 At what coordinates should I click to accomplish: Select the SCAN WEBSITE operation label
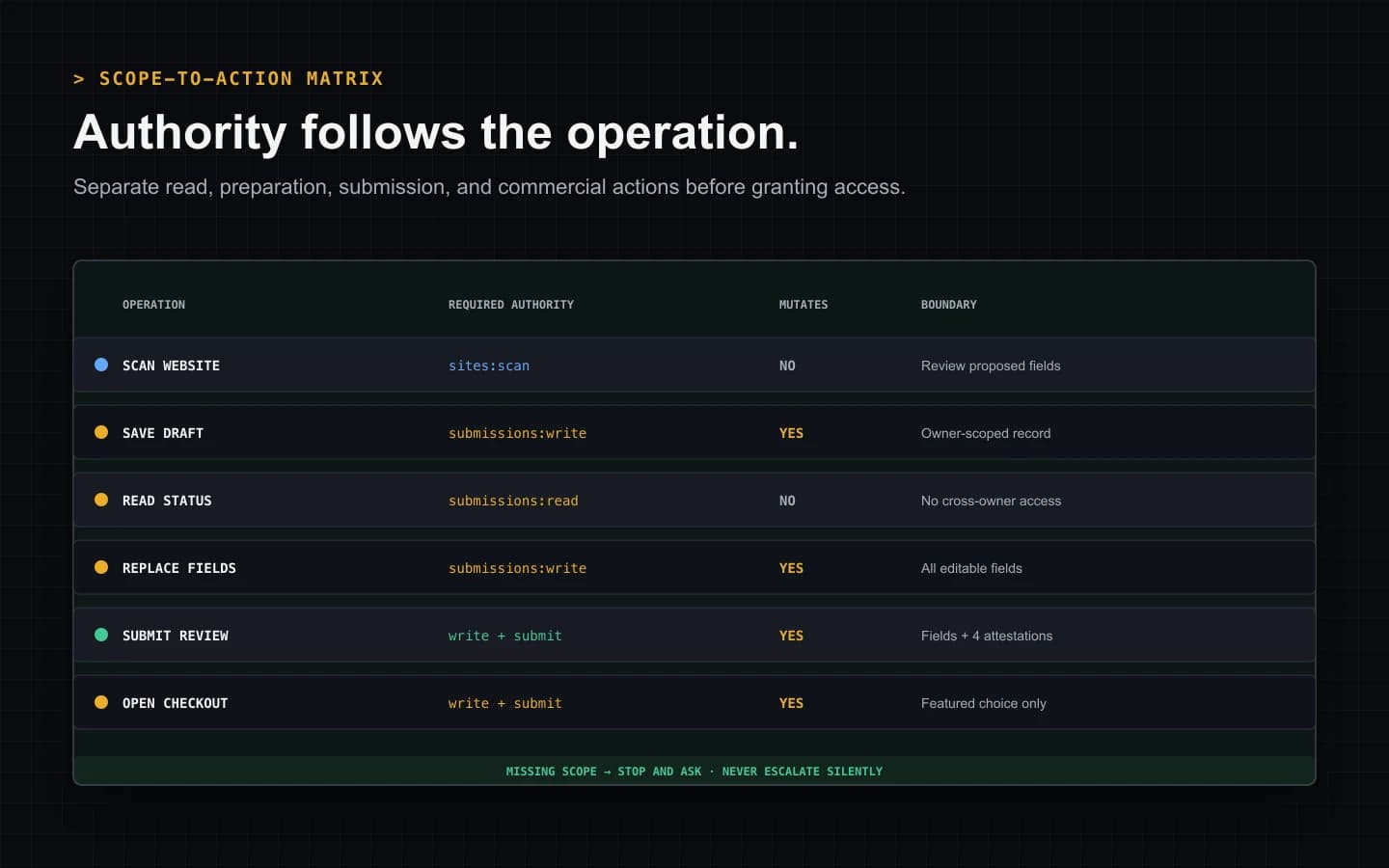(x=171, y=366)
